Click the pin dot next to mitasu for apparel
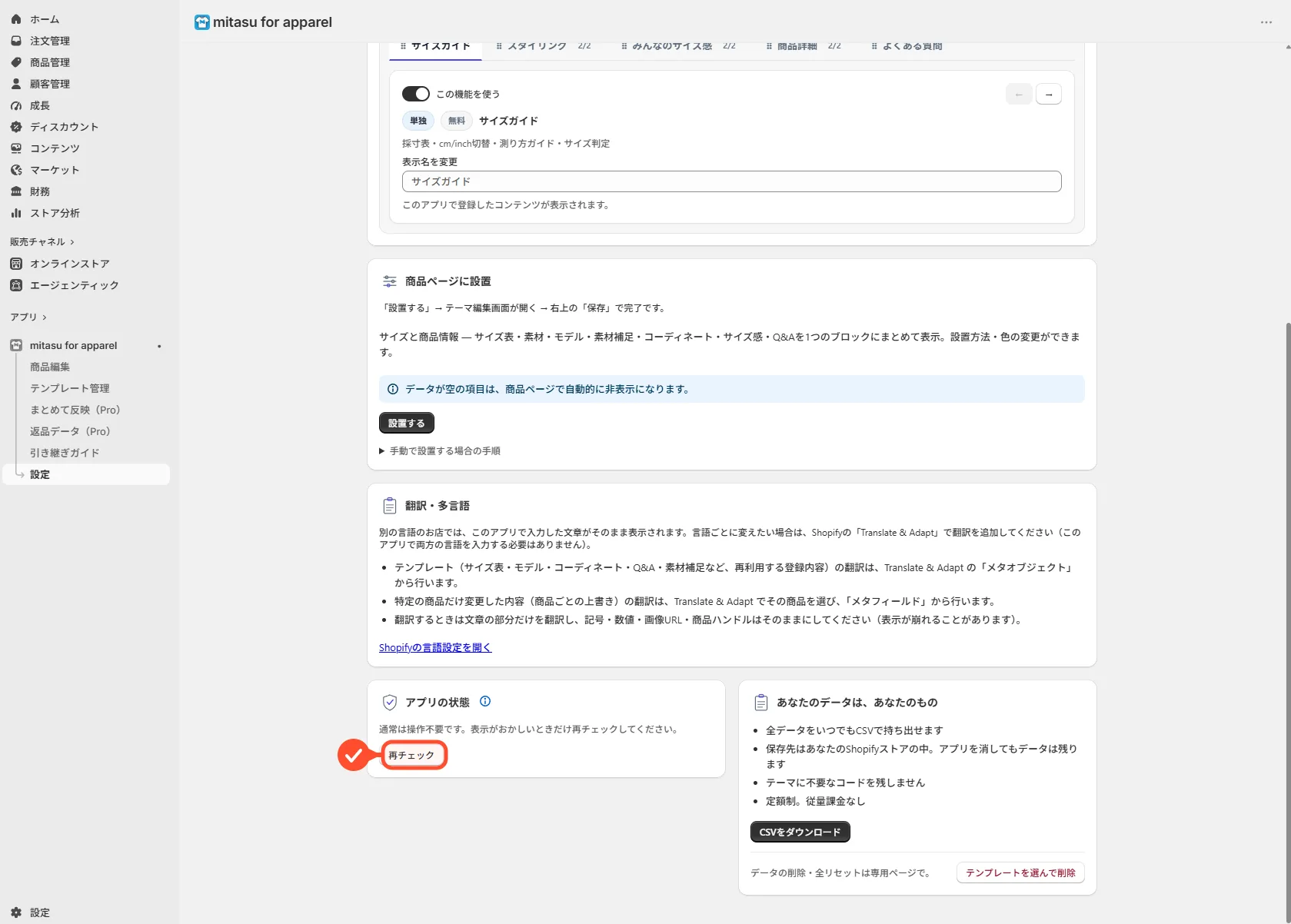Screen dimensions: 1291x924 tap(159, 346)
